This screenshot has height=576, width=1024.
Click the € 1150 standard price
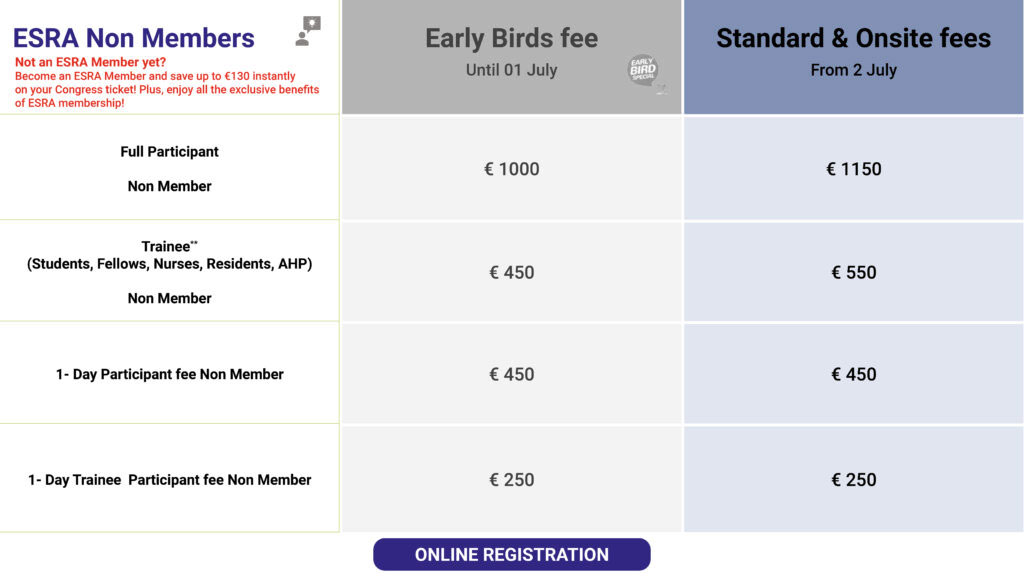[x=853, y=169]
